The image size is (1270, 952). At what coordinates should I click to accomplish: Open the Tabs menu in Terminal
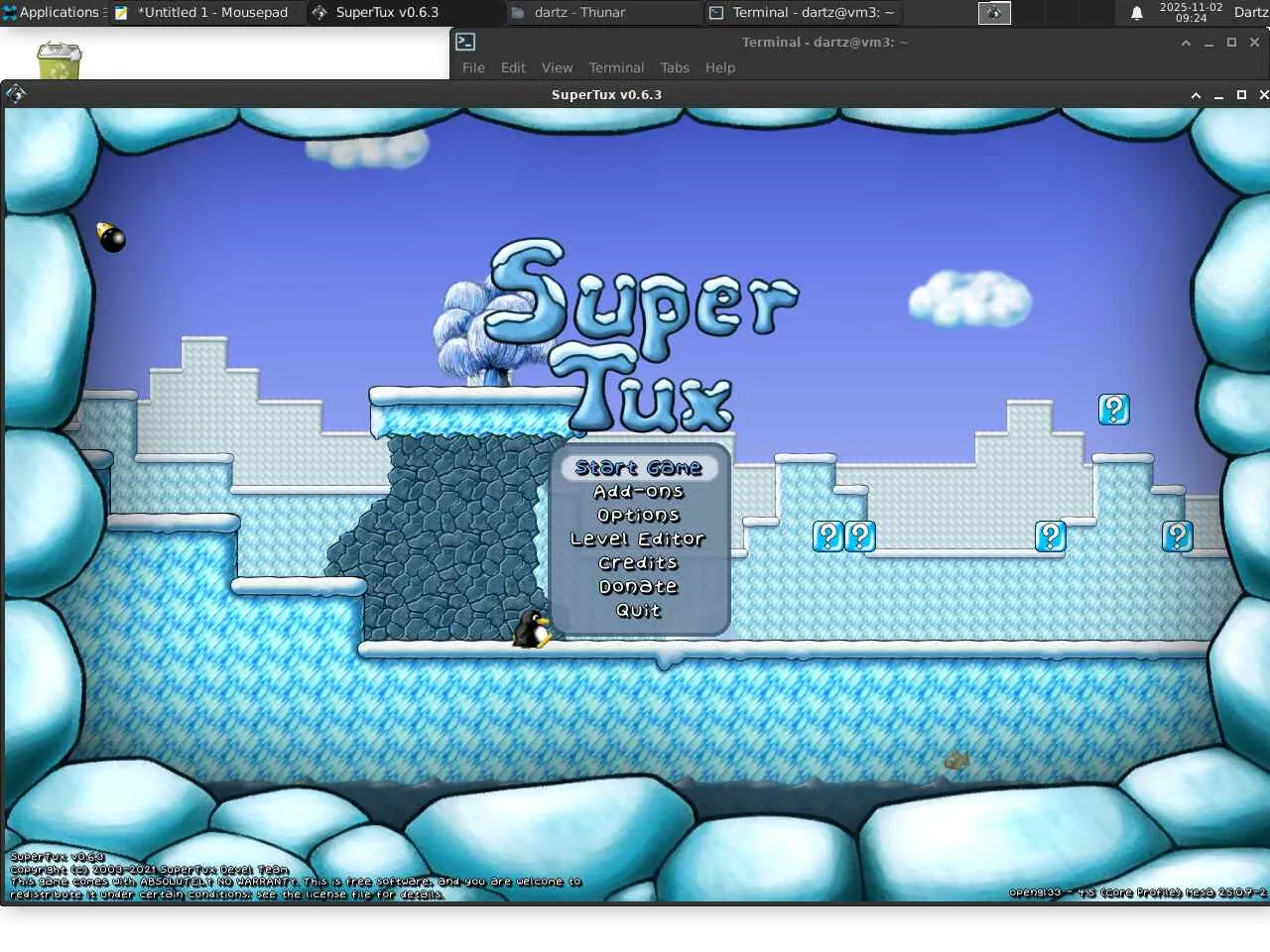click(675, 67)
